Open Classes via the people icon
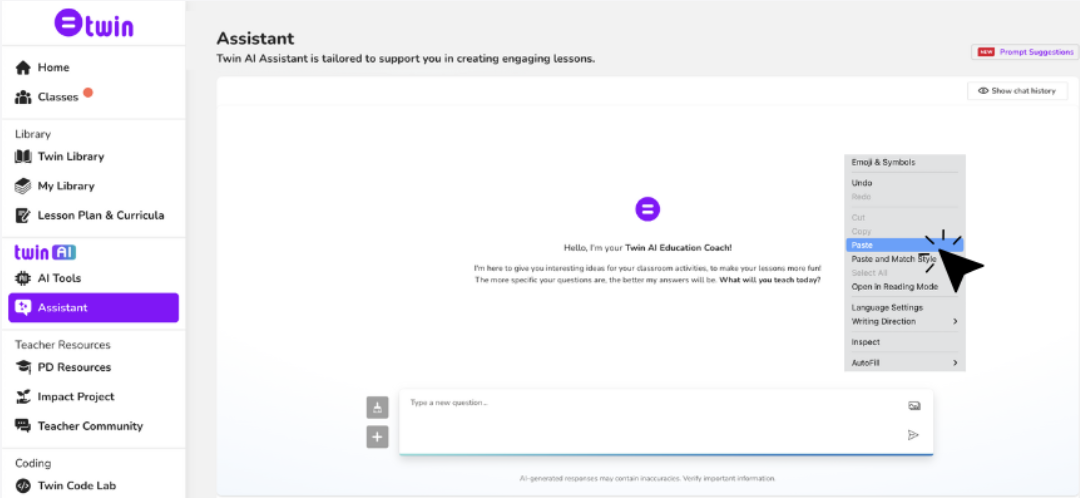This screenshot has width=1080, height=498. (x=23, y=97)
